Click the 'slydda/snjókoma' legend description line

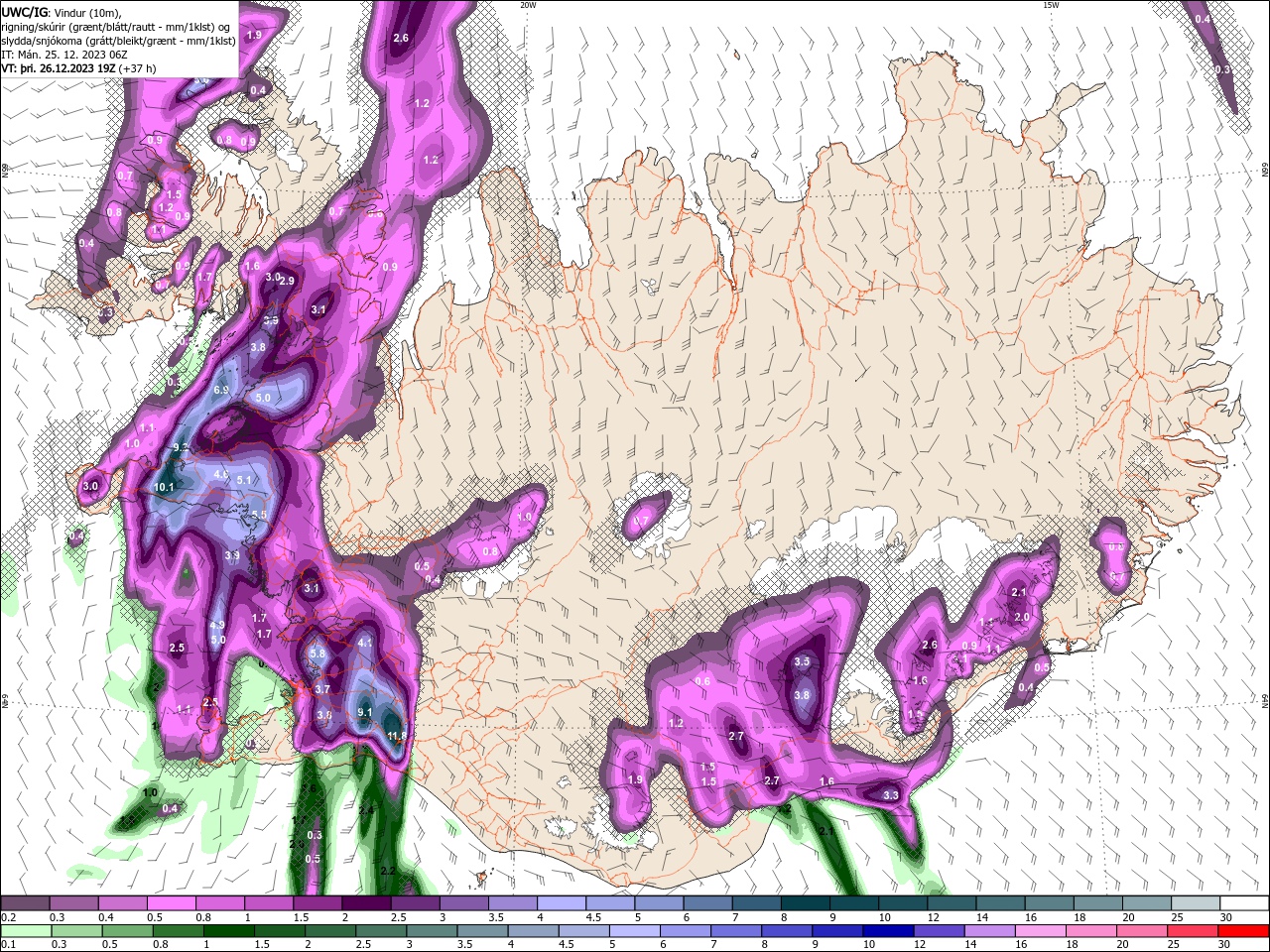(x=118, y=40)
